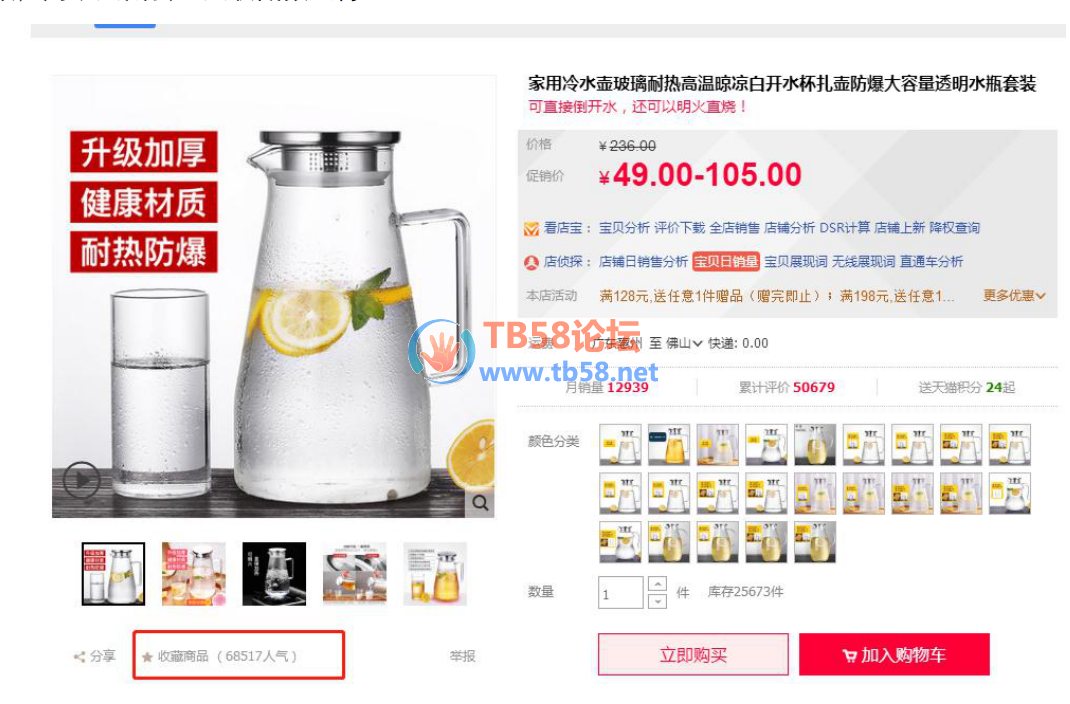This screenshot has width=1070, height=704.
Task: Select the highlighted 宝贝日销量 tab
Action: 726,262
